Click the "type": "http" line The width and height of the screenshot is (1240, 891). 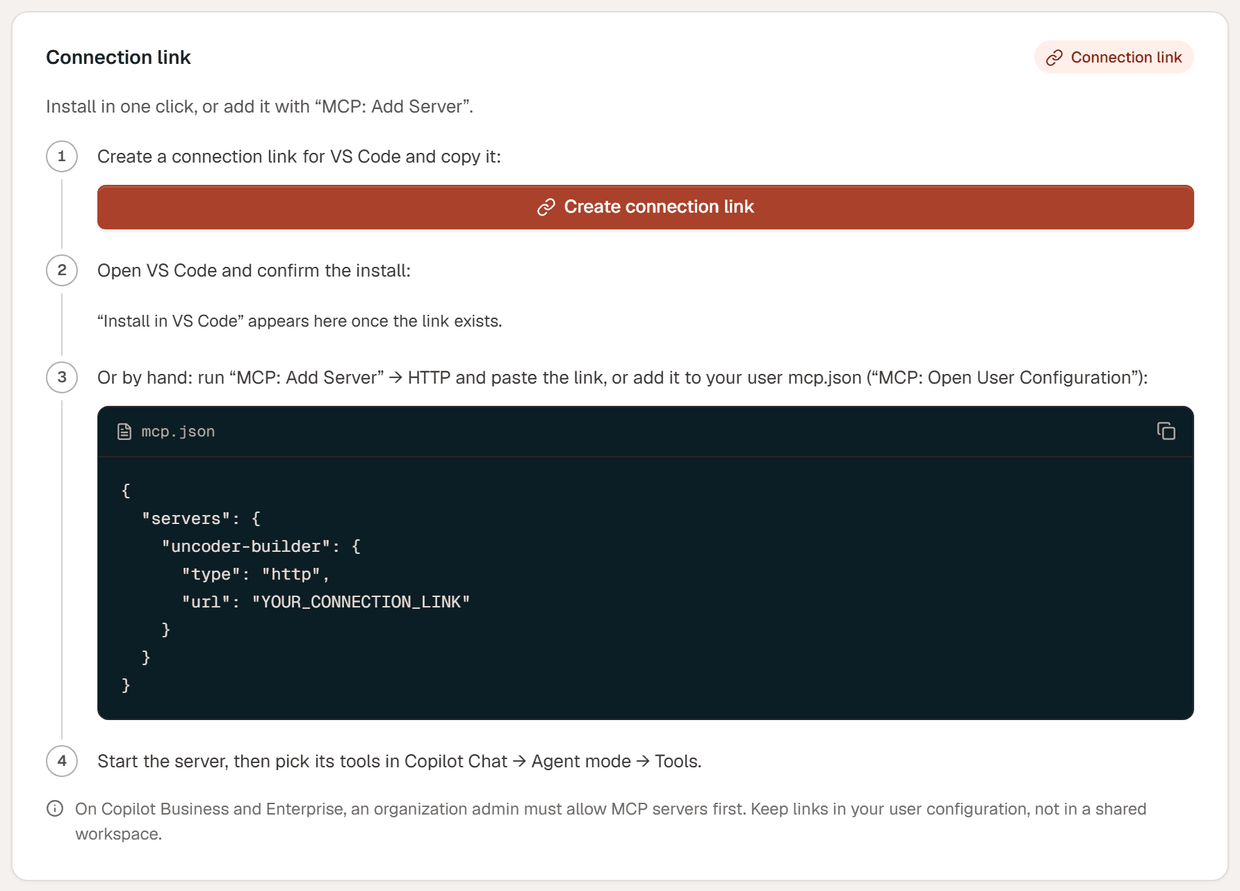256,574
